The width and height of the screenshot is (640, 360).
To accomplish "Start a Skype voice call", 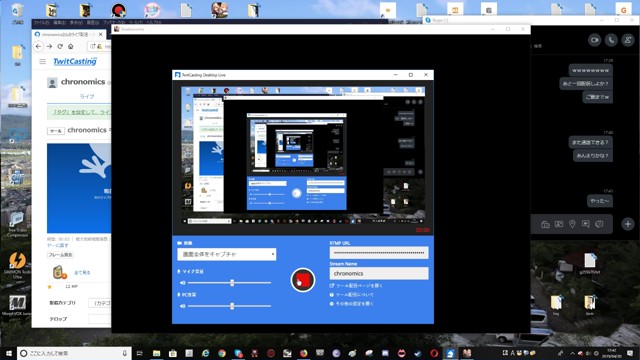I will 611,40.
